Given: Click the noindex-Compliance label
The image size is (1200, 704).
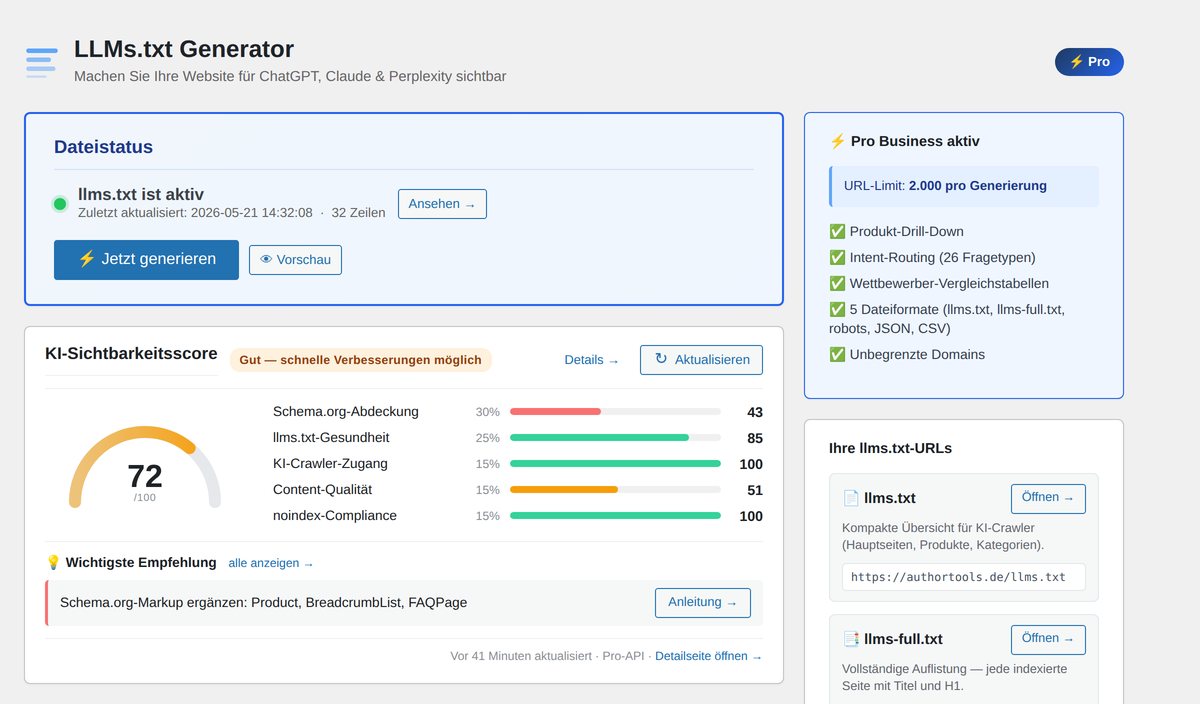Looking at the screenshot, I should coord(335,516).
